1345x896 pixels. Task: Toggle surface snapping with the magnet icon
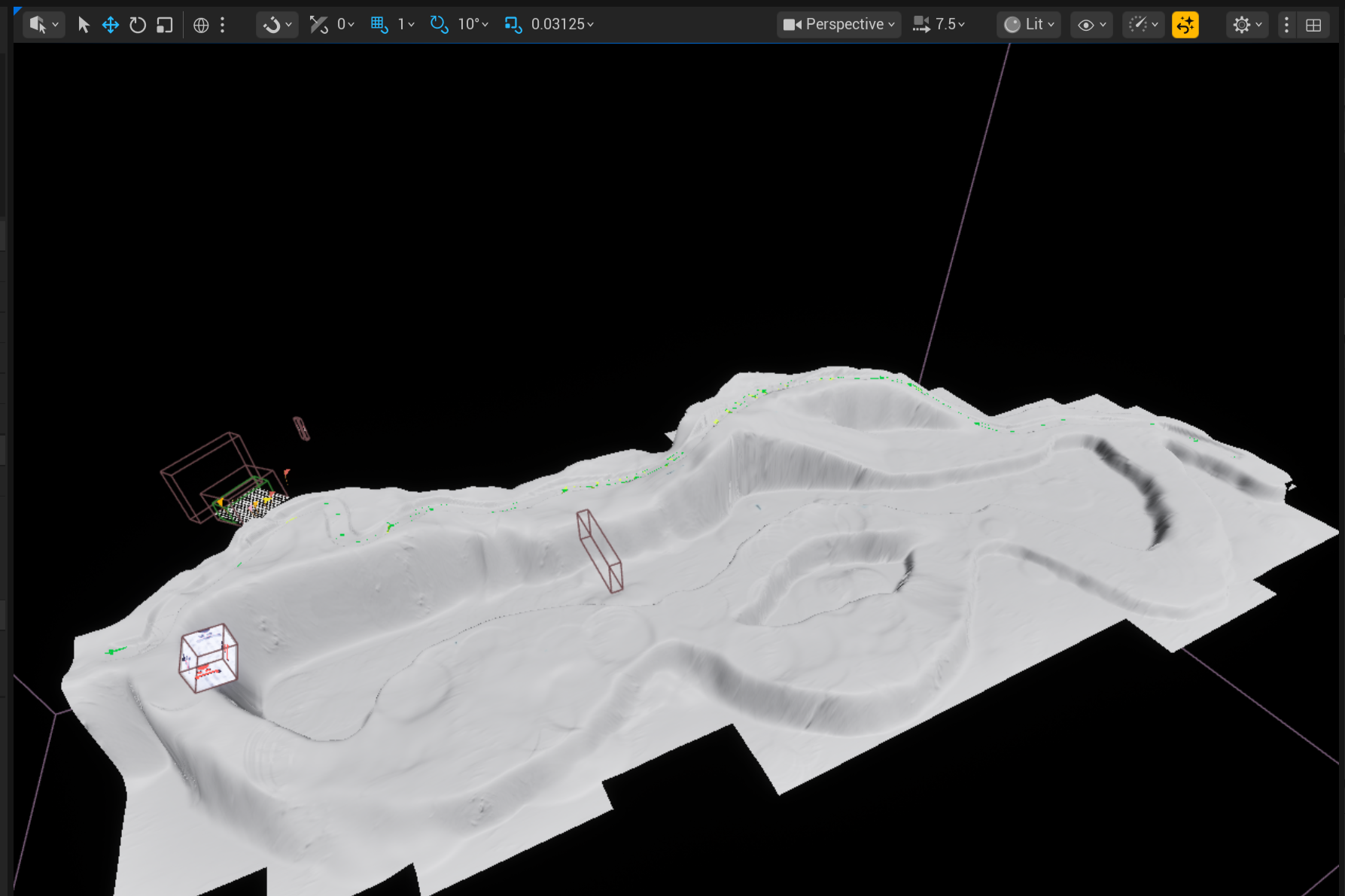click(272, 24)
